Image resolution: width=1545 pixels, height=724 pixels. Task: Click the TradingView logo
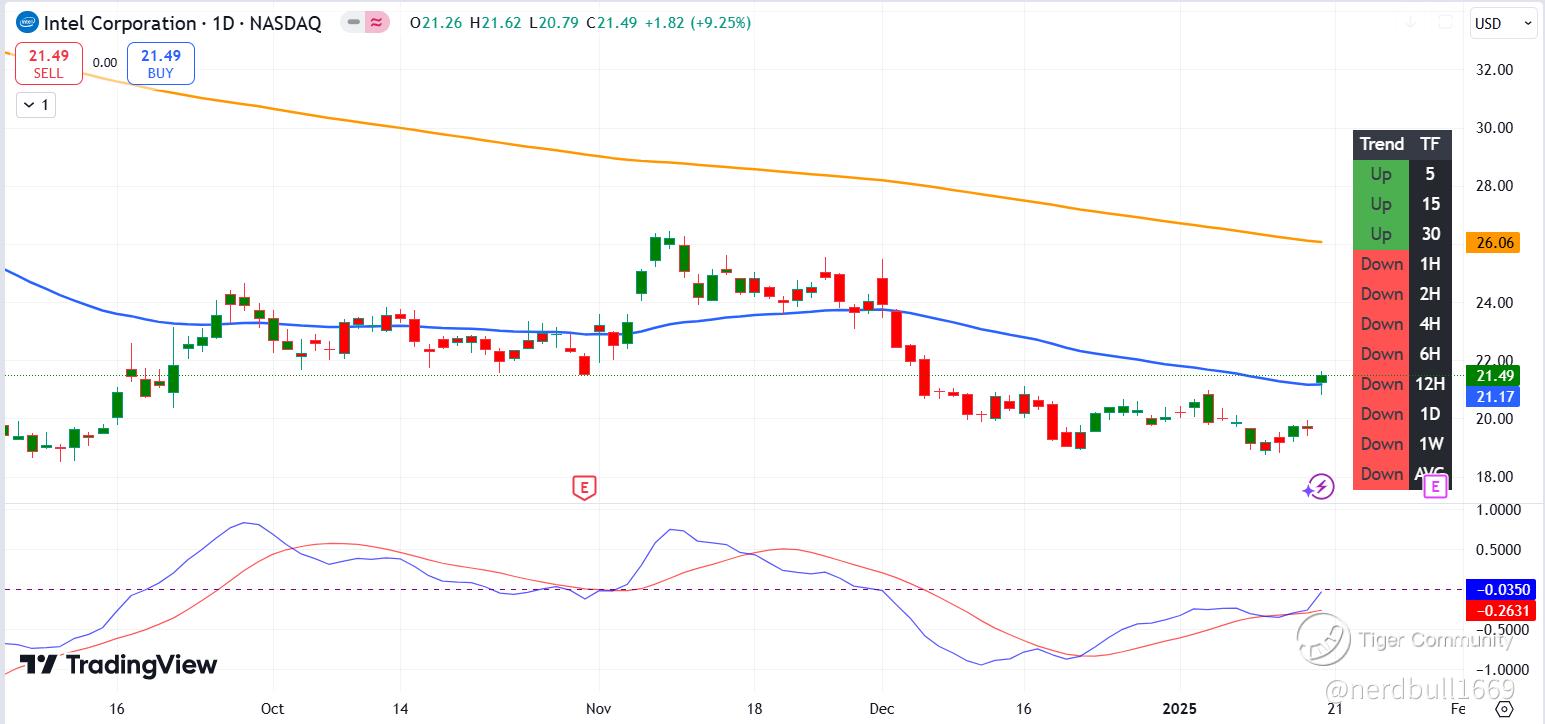pos(118,664)
